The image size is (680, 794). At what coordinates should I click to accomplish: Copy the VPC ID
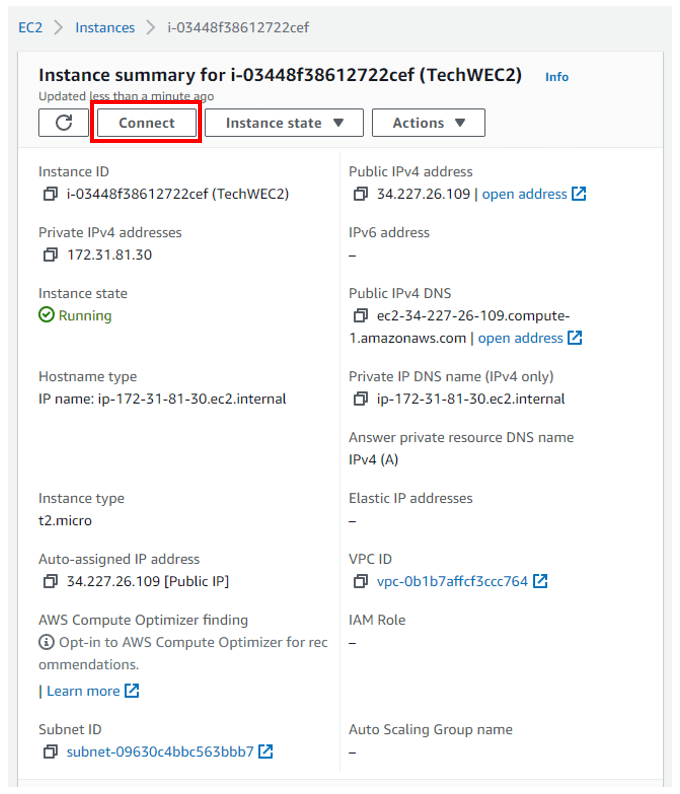pyautogui.click(x=361, y=581)
